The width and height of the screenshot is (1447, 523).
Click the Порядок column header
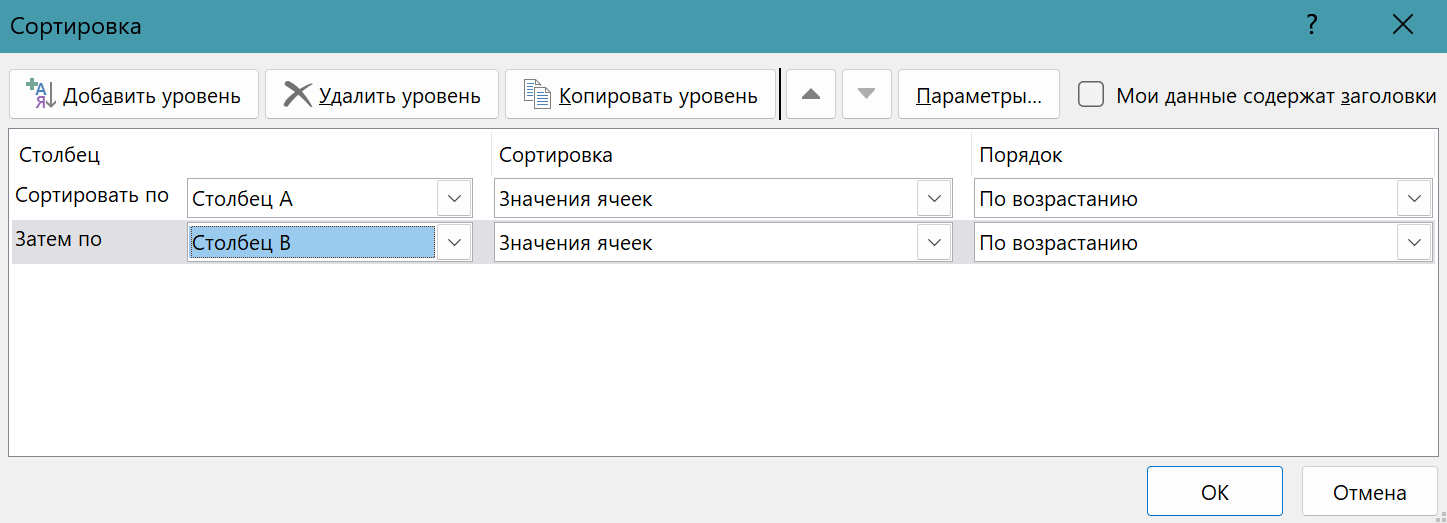1020,155
